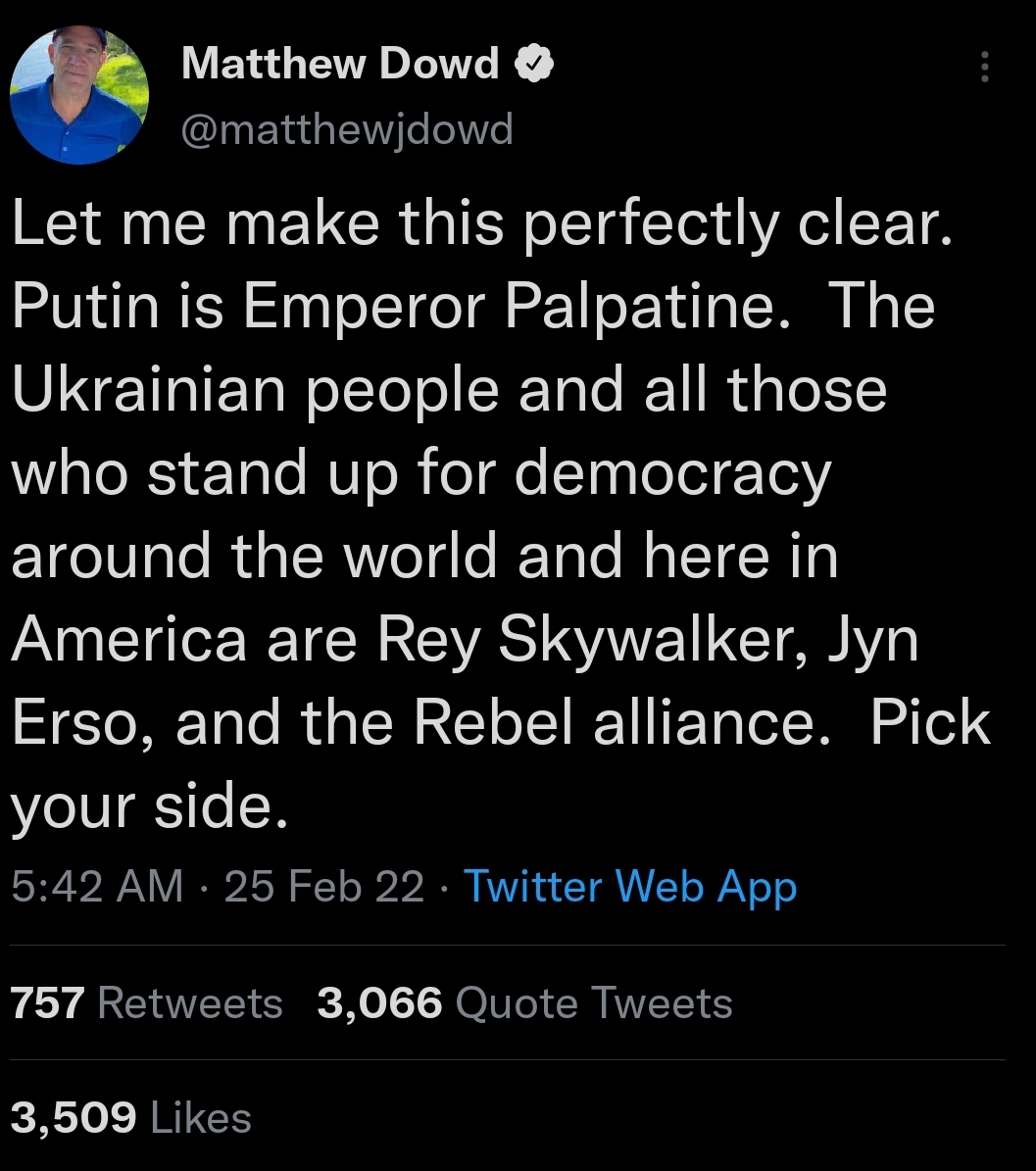
Task: Open Matthew Dowd's profile picture
Action: (79, 95)
